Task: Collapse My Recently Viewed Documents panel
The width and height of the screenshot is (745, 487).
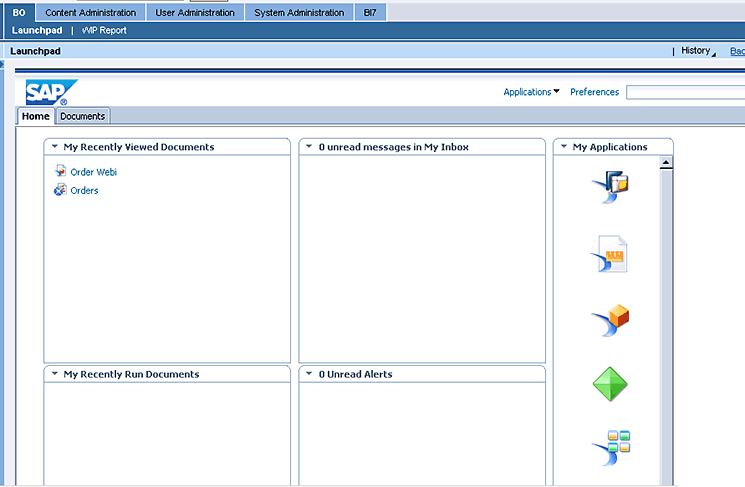Action: point(54,147)
